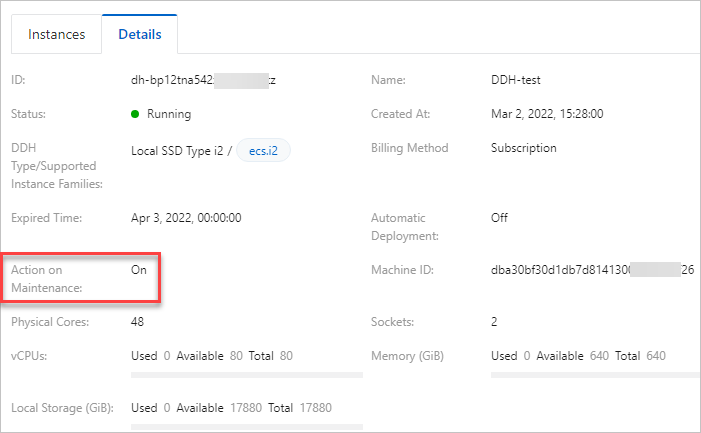Click the Local Storage (GiB) label
701x433 pixels.
pyautogui.click(x=62, y=408)
